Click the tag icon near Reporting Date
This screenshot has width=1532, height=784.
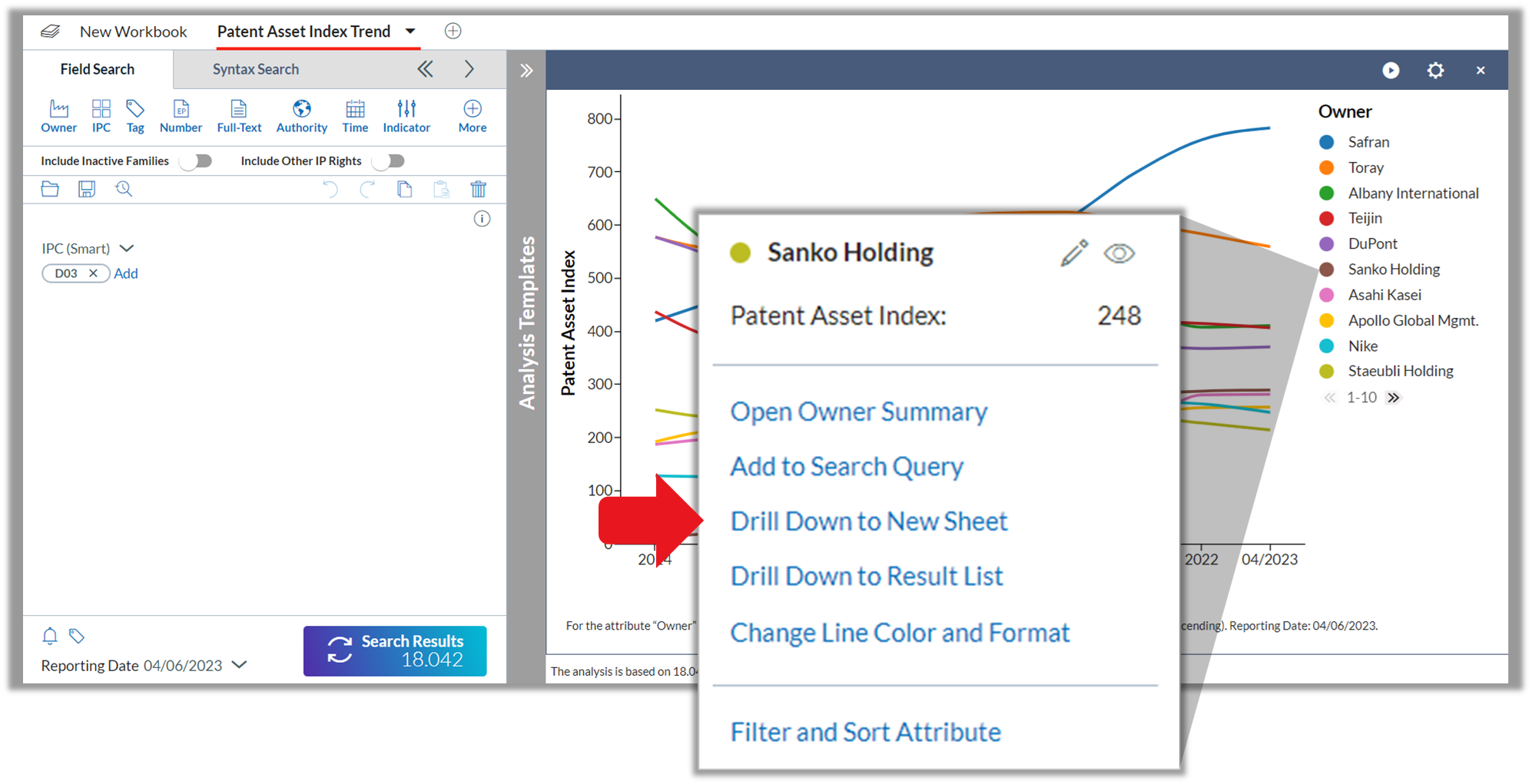pyautogui.click(x=77, y=636)
